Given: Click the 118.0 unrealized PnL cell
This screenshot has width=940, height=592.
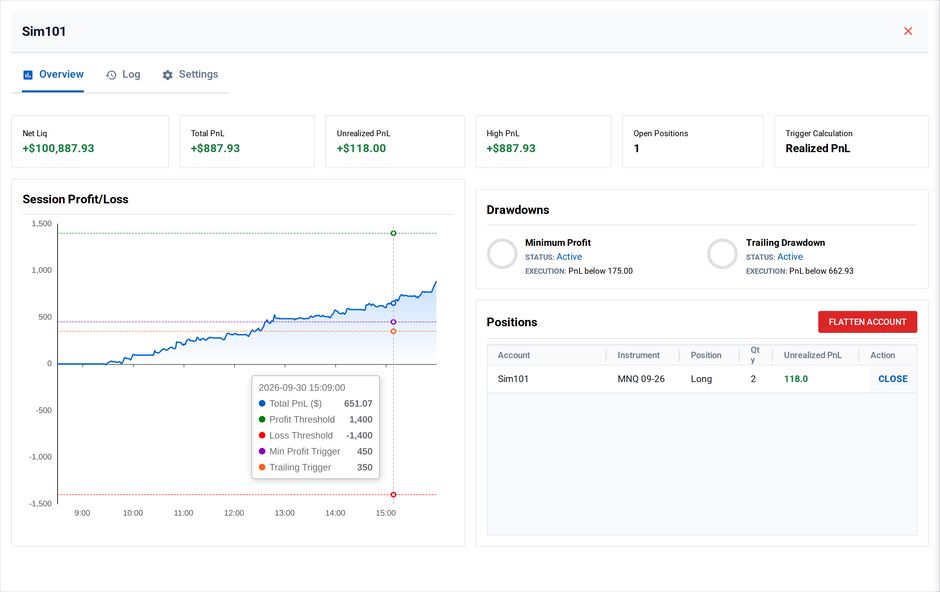Looking at the screenshot, I should (796, 379).
